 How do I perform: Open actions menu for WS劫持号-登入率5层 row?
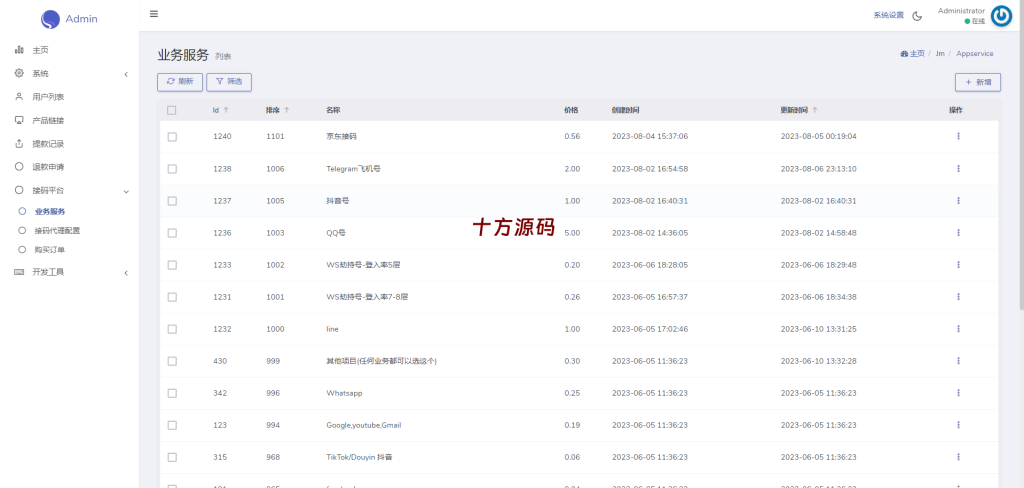click(958, 265)
